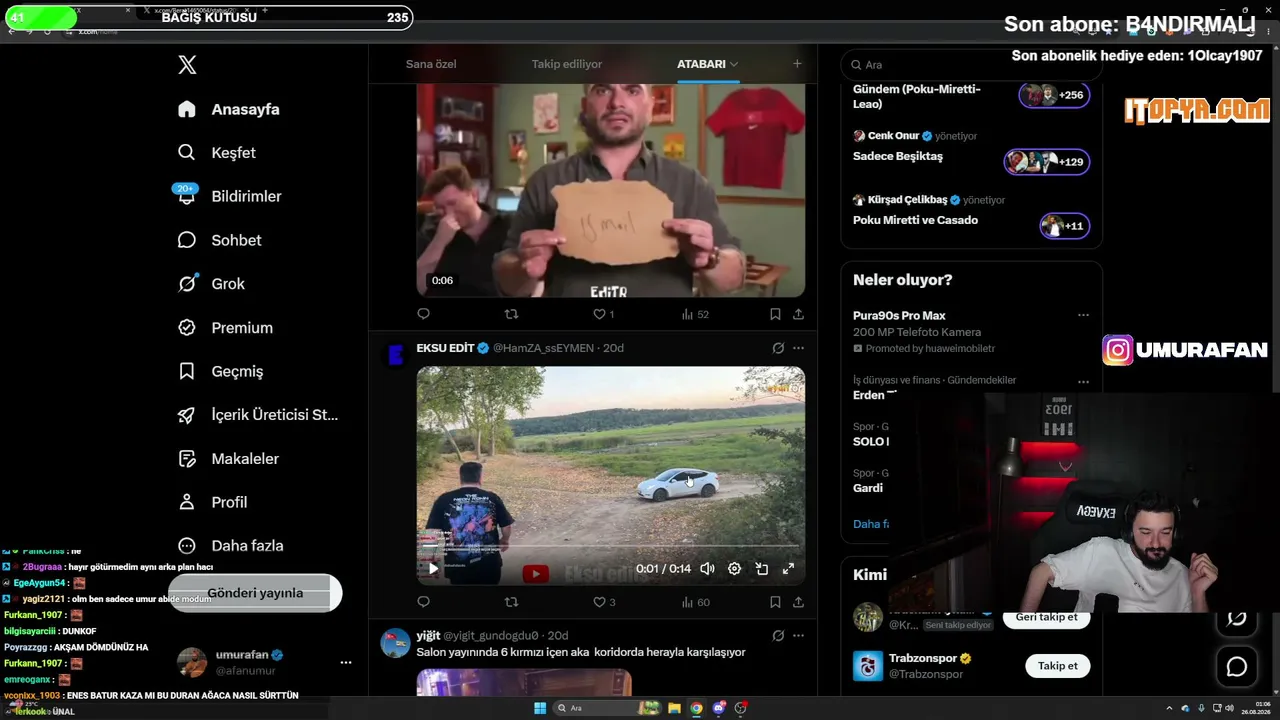Open video settings gear icon
This screenshot has width=1280, height=720.
tap(734, 568)
